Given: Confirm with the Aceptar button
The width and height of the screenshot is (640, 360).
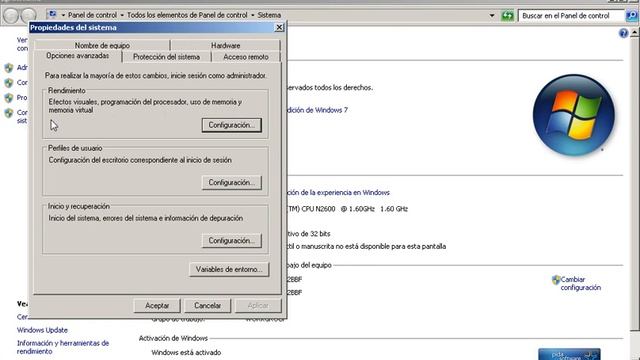Looking at the screenshot, I should [157, 305].
